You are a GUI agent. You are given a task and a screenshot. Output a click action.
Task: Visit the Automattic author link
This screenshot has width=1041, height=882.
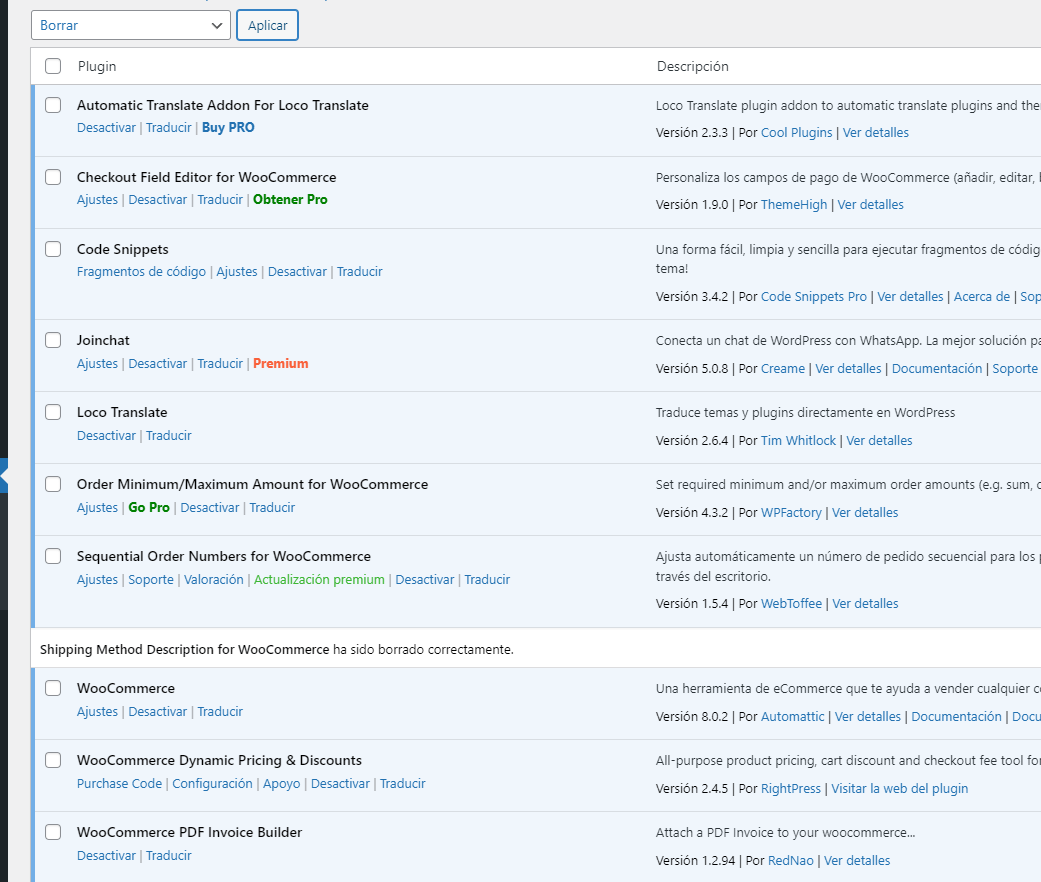792,717
